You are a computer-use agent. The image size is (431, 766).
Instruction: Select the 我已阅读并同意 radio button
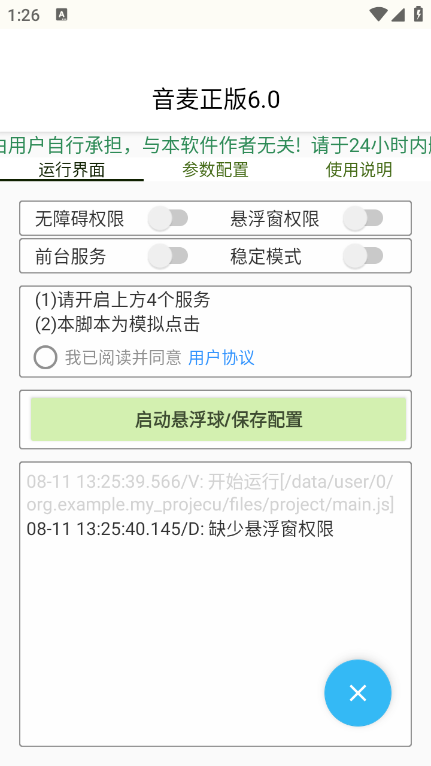tap(45, 357)
